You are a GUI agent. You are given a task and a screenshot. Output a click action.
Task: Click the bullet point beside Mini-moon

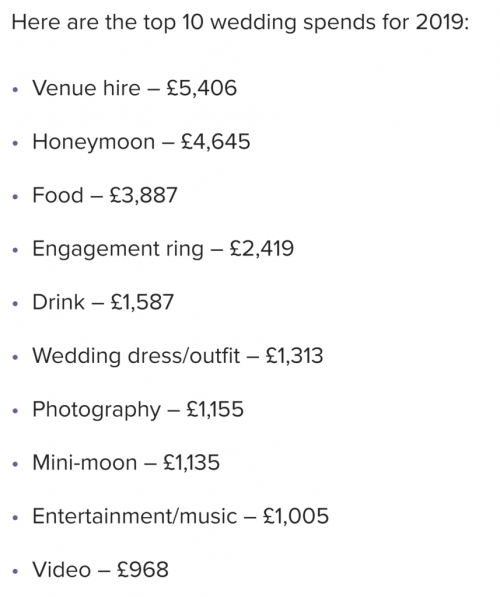coord(15,465)
